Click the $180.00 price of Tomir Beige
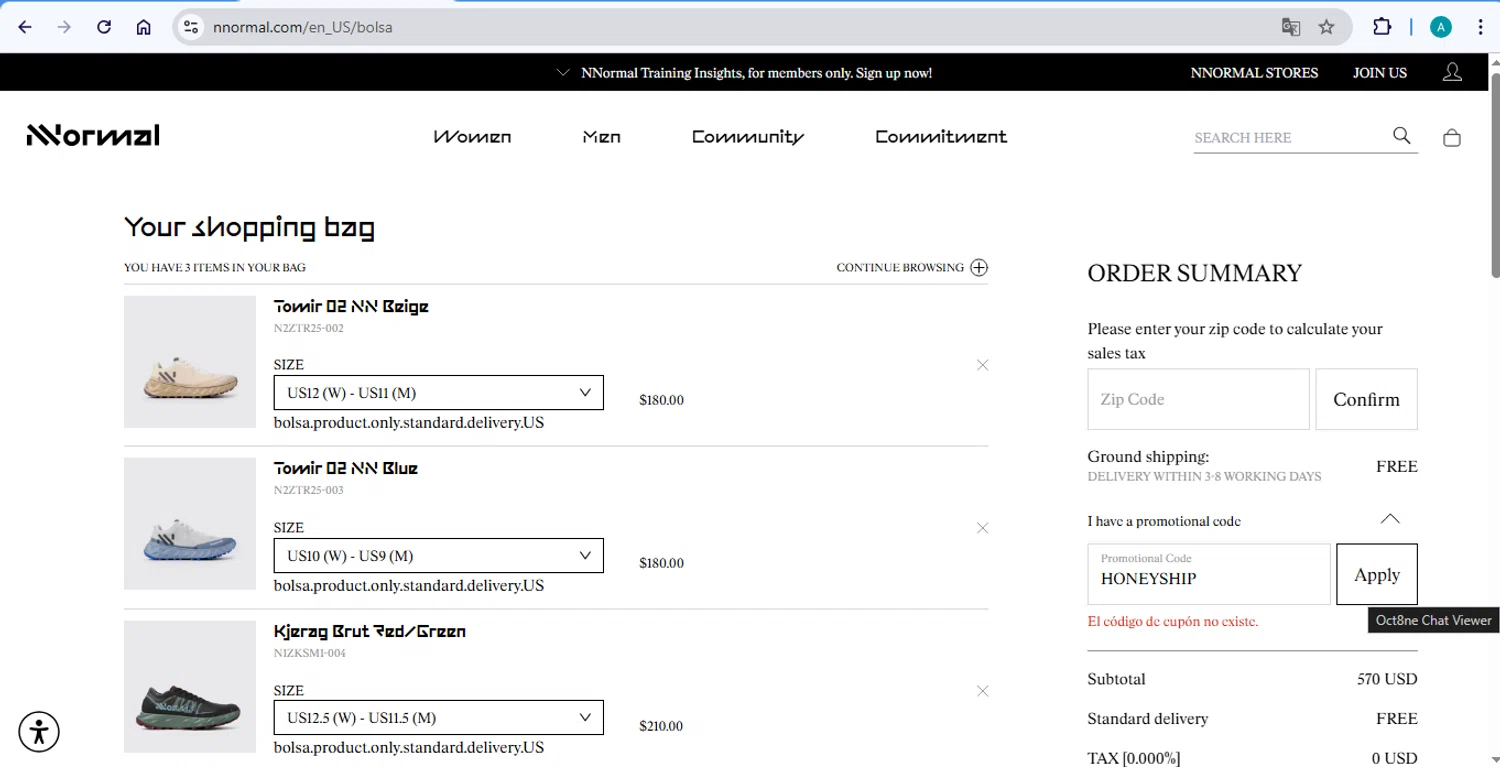Image resolution: width=1500 pixels, height=768 pixels. click(662, 400)
